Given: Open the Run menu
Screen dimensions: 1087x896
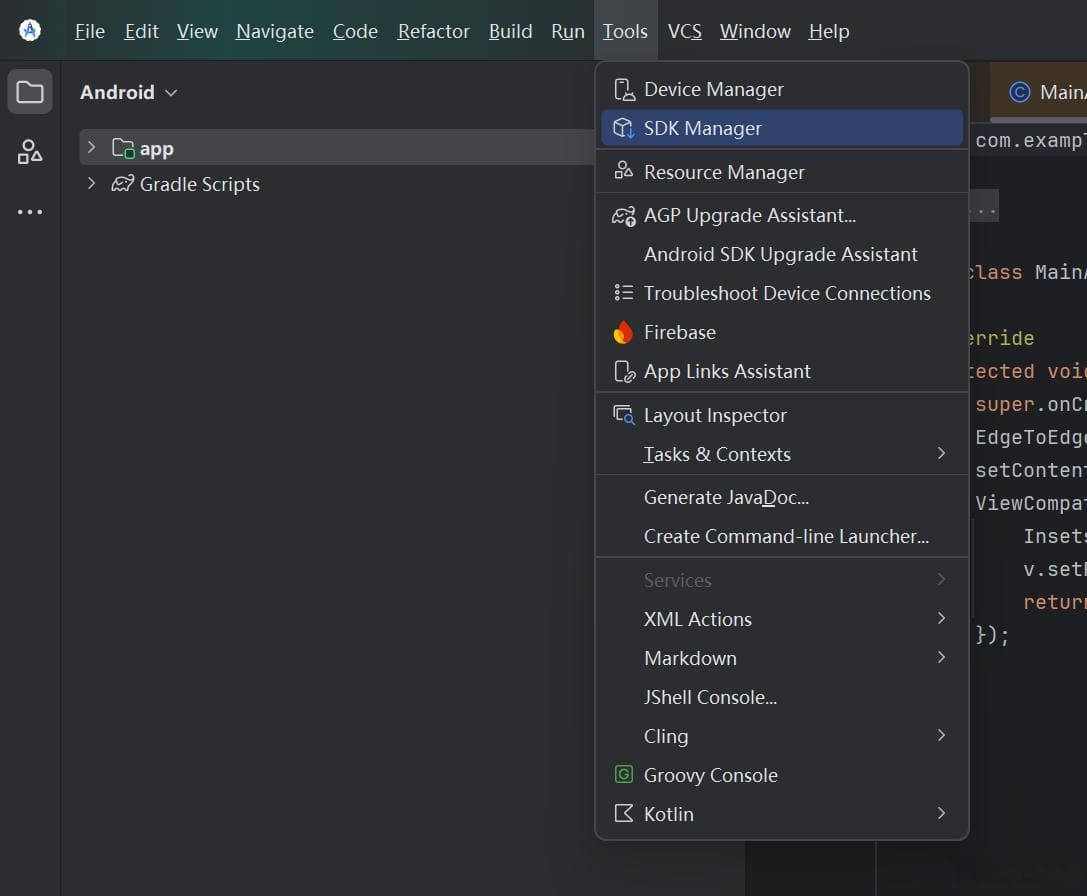Looking at the screenshot, I should [x=568, y=31].
